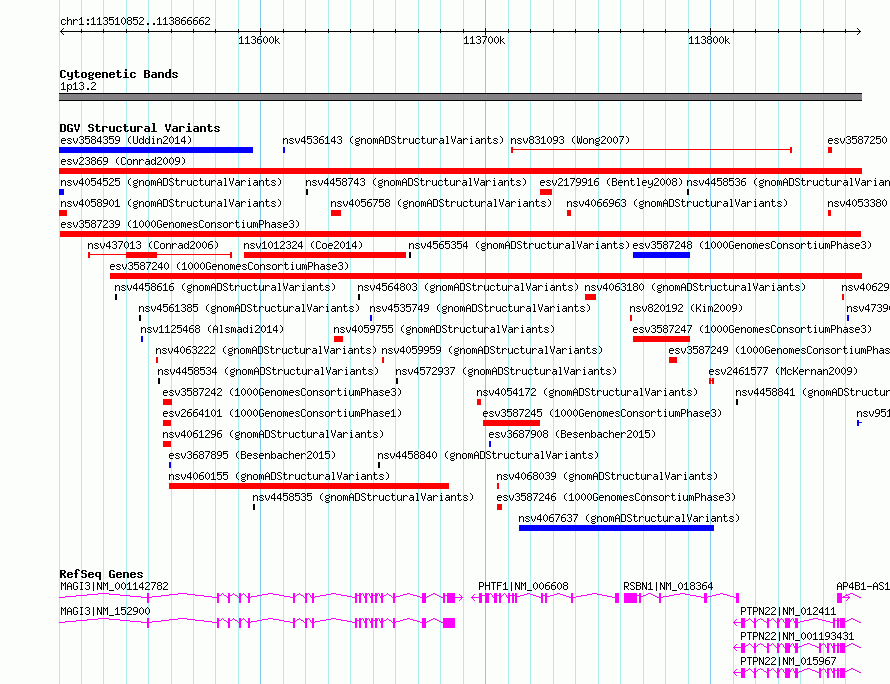
Task: Click variant label nsv4564803
Action: point(468,287)
